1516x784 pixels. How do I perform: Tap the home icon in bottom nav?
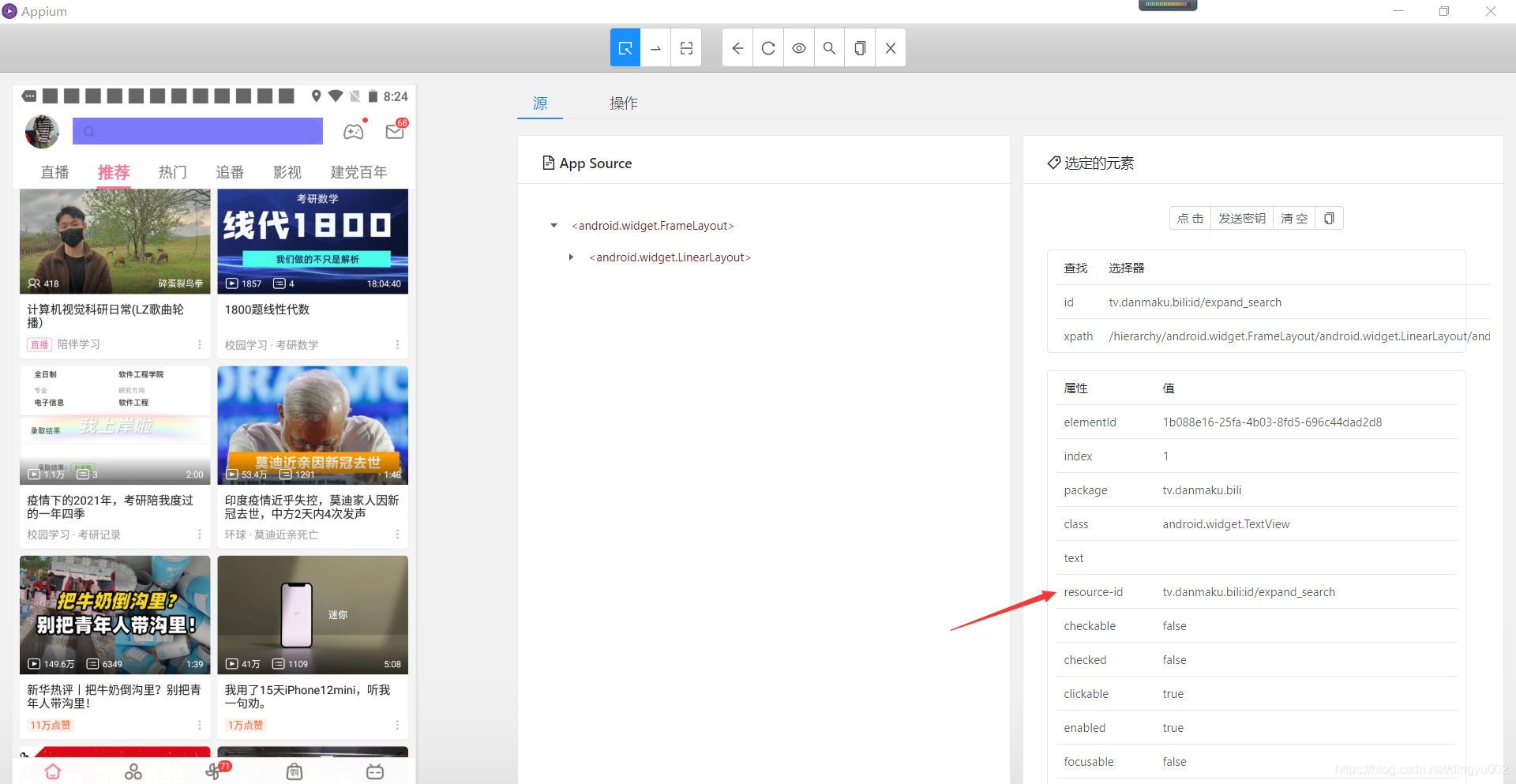[x=53, y=771]
